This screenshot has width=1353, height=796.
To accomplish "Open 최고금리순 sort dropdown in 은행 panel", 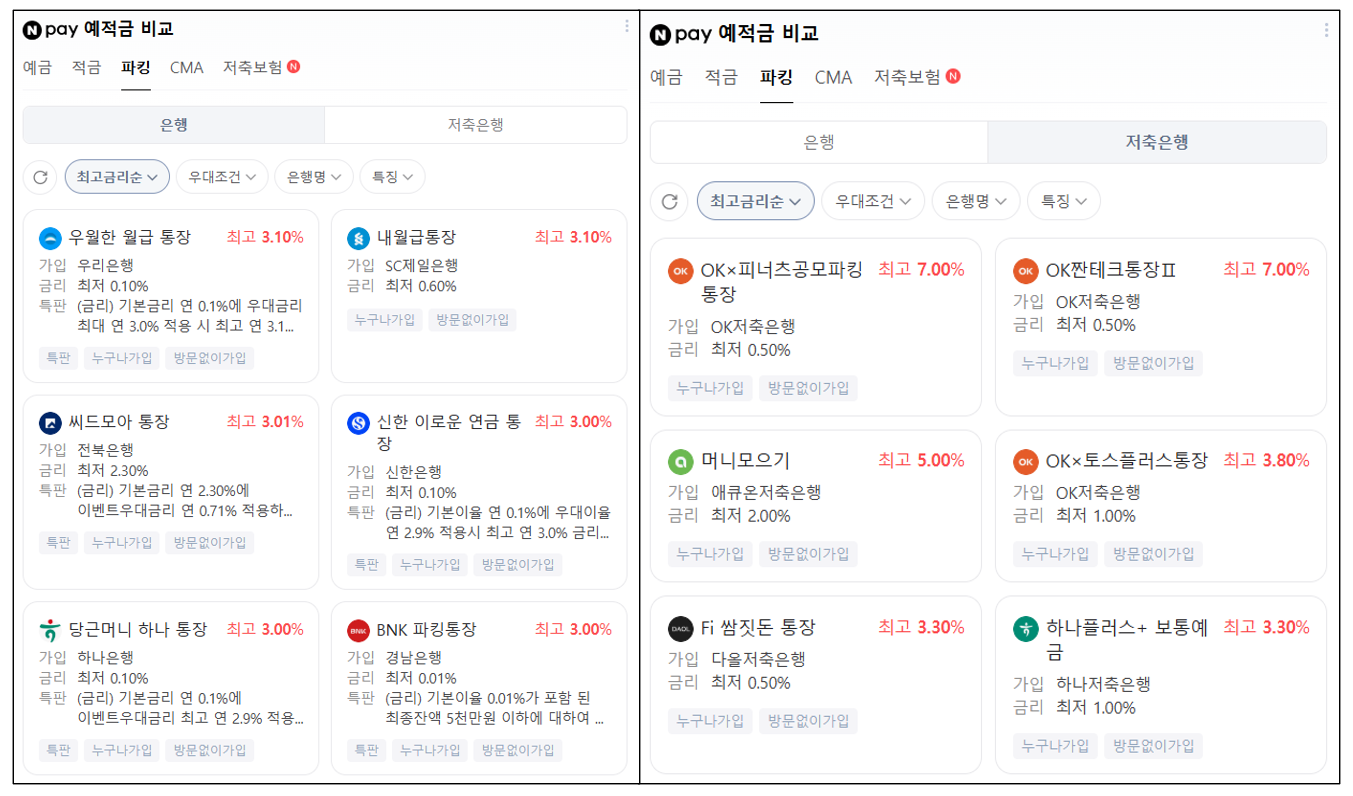I will pos(117,177).
